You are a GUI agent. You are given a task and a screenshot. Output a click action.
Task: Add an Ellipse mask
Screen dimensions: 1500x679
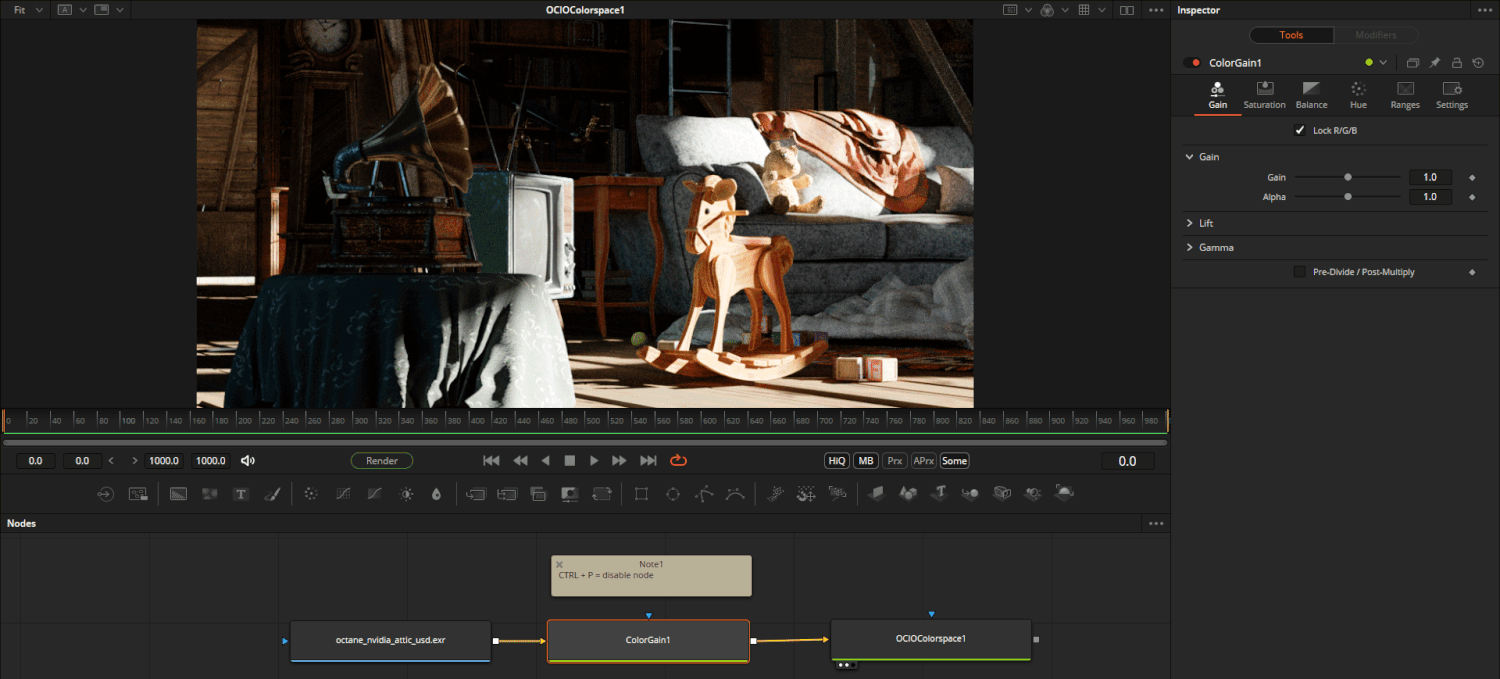point(672,493)
